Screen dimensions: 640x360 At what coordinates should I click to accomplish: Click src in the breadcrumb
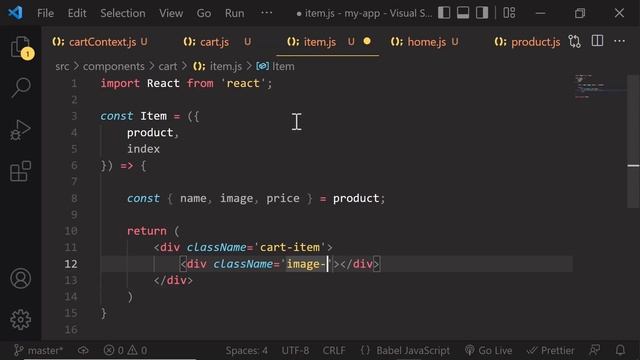[62, 66]
